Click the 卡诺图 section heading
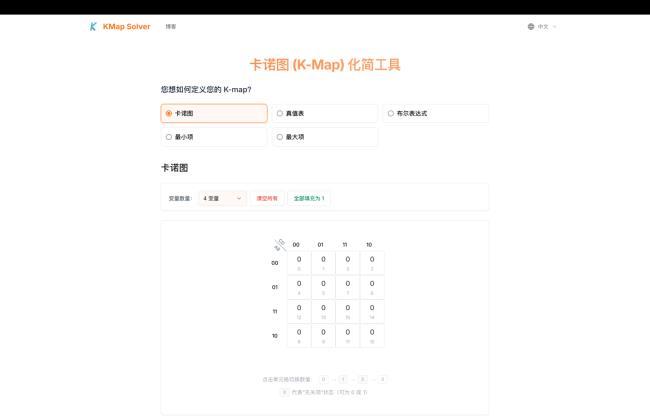The height and width of the screenshot is (420, 650). click(x=175, y=168)
